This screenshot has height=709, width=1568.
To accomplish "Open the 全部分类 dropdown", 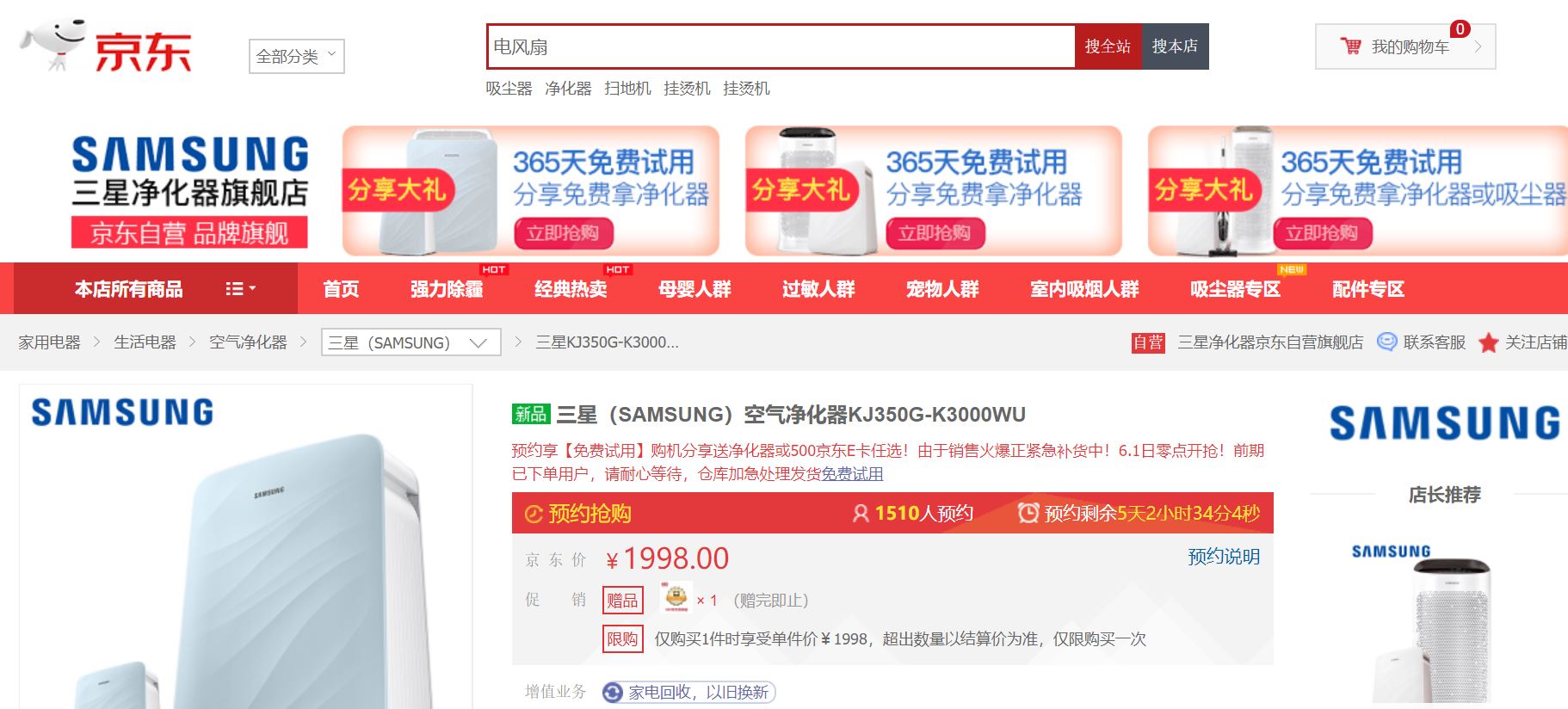I will click(297, 57).
